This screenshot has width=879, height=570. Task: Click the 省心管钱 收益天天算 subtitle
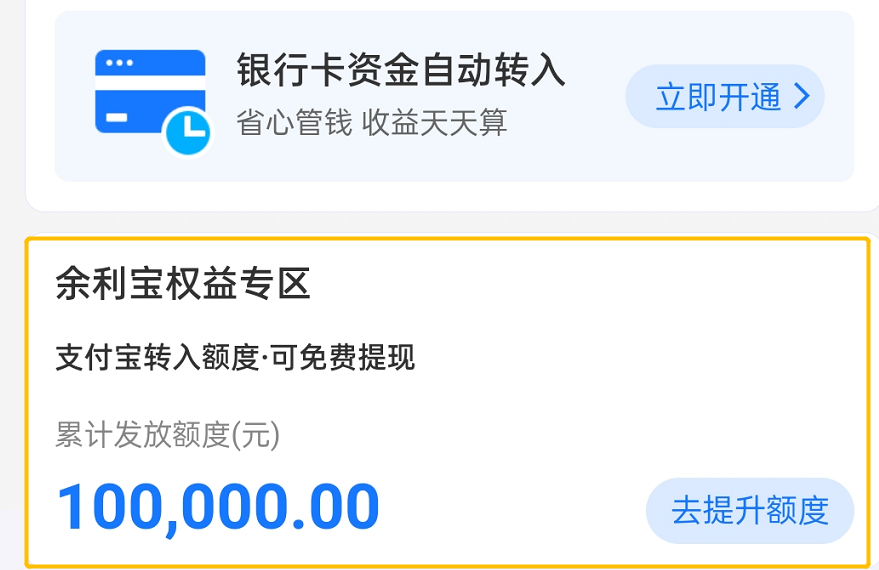tap(372, 123)
